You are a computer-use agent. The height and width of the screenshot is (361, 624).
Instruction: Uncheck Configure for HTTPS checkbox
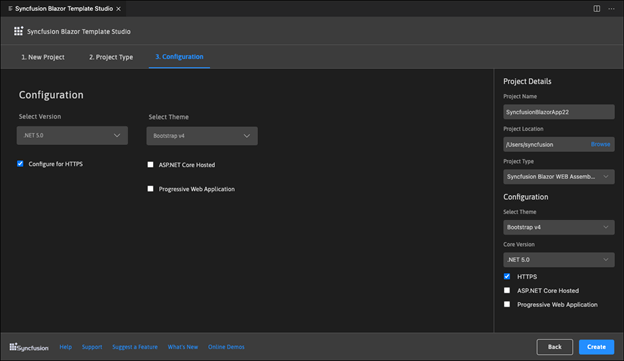20,164
